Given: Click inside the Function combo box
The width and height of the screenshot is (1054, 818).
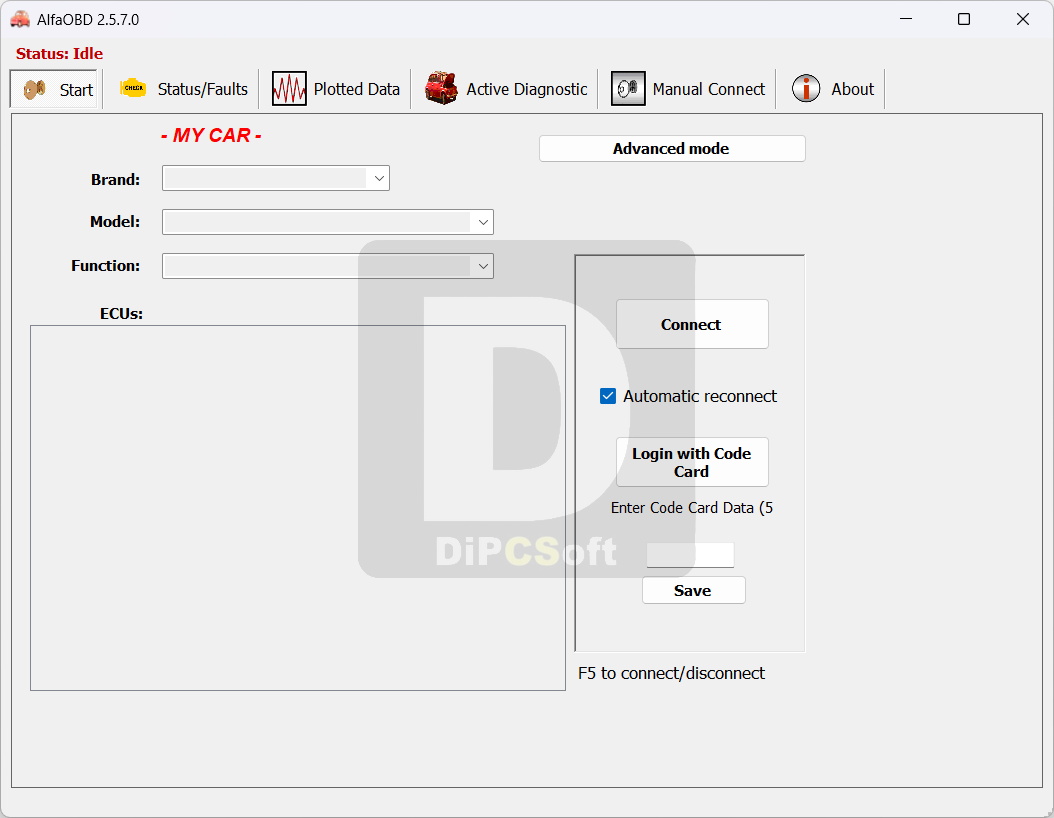Looking at the screenshot, I should tap(327, 266).
